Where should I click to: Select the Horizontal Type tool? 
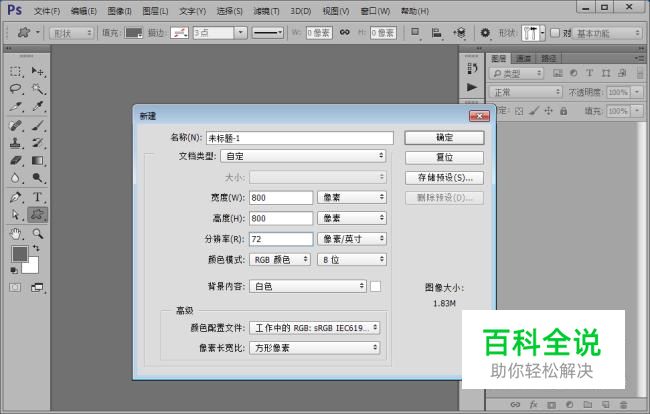pyautogui.click(x=38, y=197)
